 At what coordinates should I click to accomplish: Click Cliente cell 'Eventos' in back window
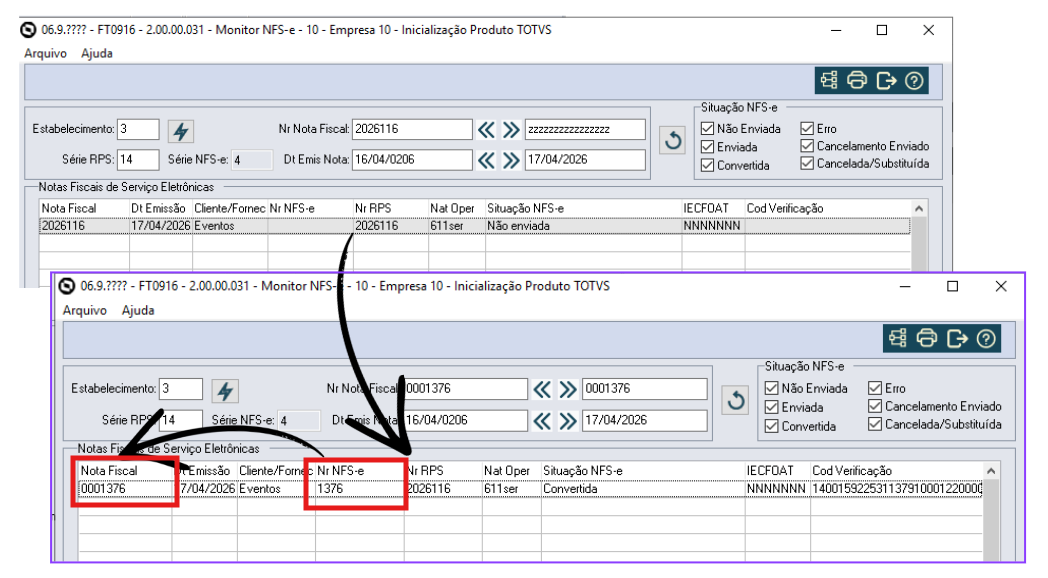tap(230, 226)
